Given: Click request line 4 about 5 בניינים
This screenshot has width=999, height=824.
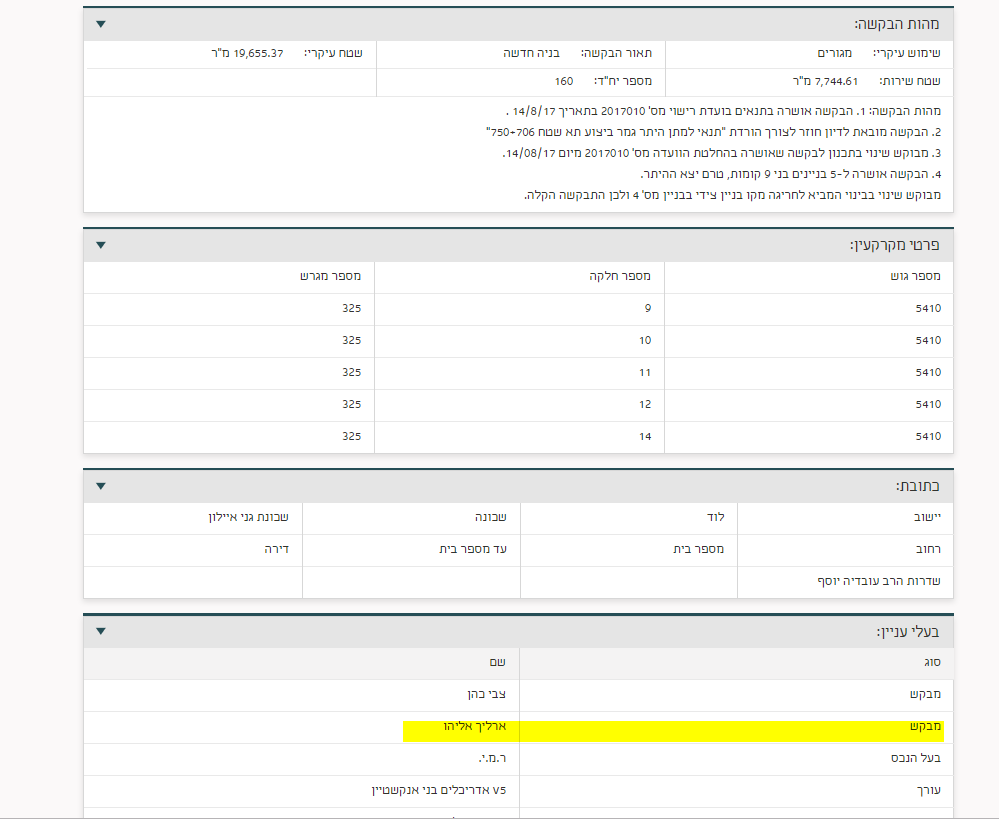Looking at the screenshot, I should point(791,175).
